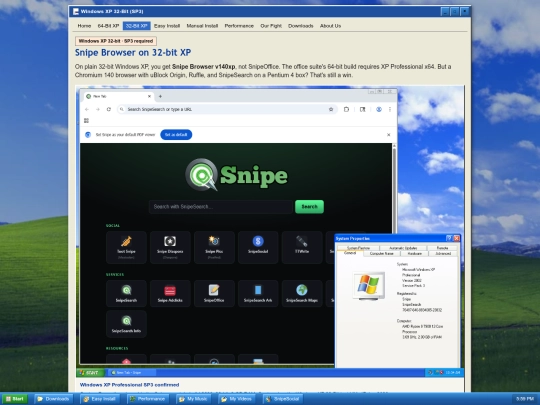Switch to Computer Name tab in System Properties
This screenshot has width=540, height=405.
[382, 253]
